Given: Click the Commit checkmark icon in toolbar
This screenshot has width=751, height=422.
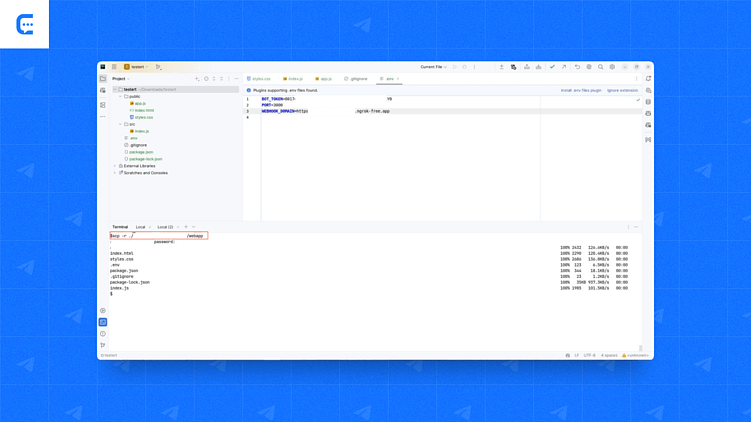Looking at the screenshot, I should point(552,67).
